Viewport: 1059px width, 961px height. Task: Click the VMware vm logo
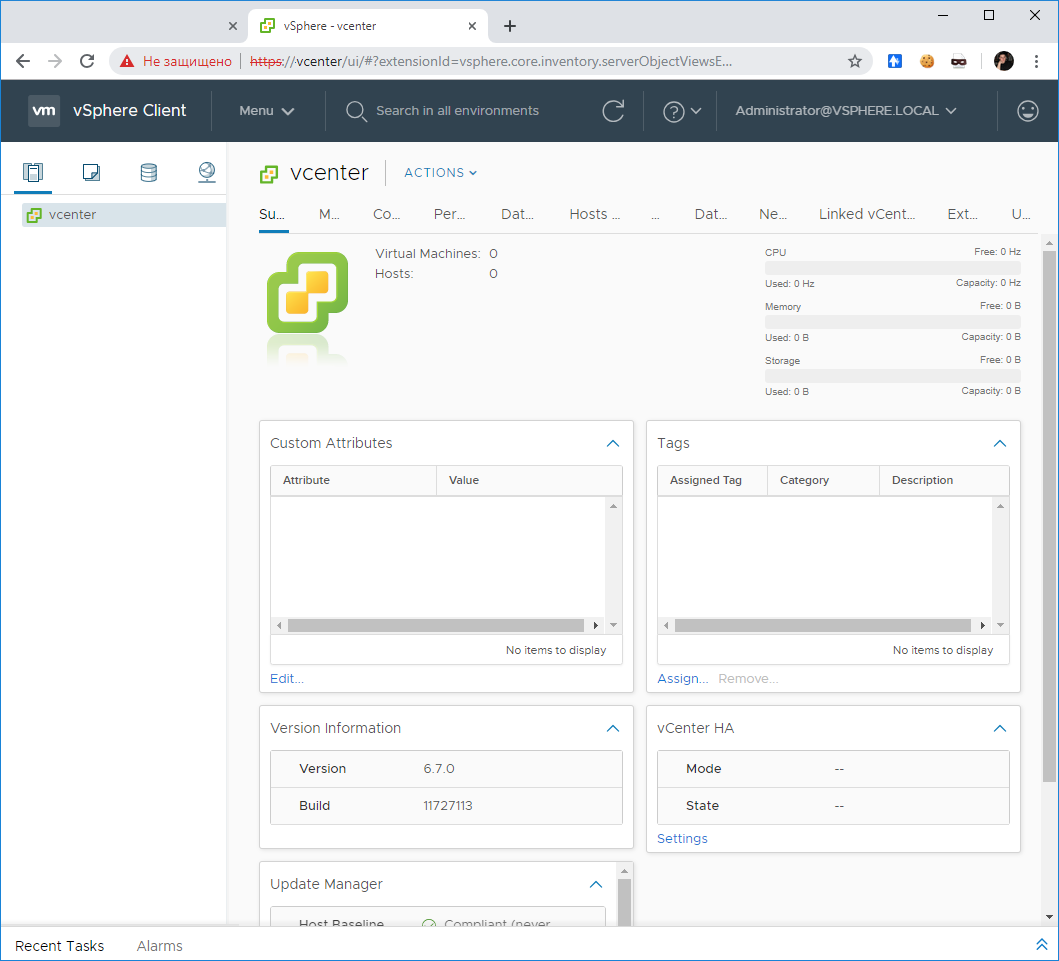coord(44,111)
